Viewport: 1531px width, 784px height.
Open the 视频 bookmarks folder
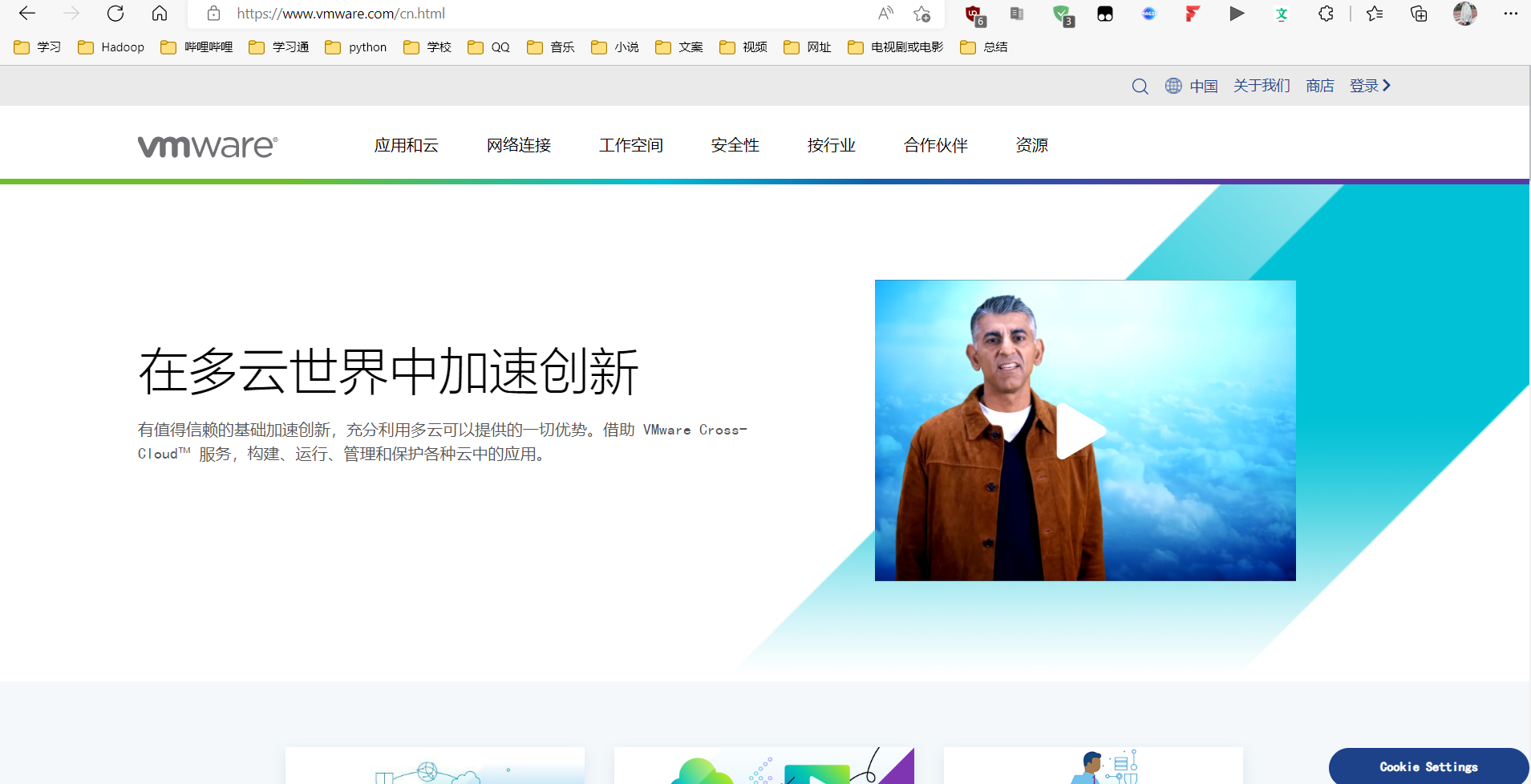coord(743,47)
